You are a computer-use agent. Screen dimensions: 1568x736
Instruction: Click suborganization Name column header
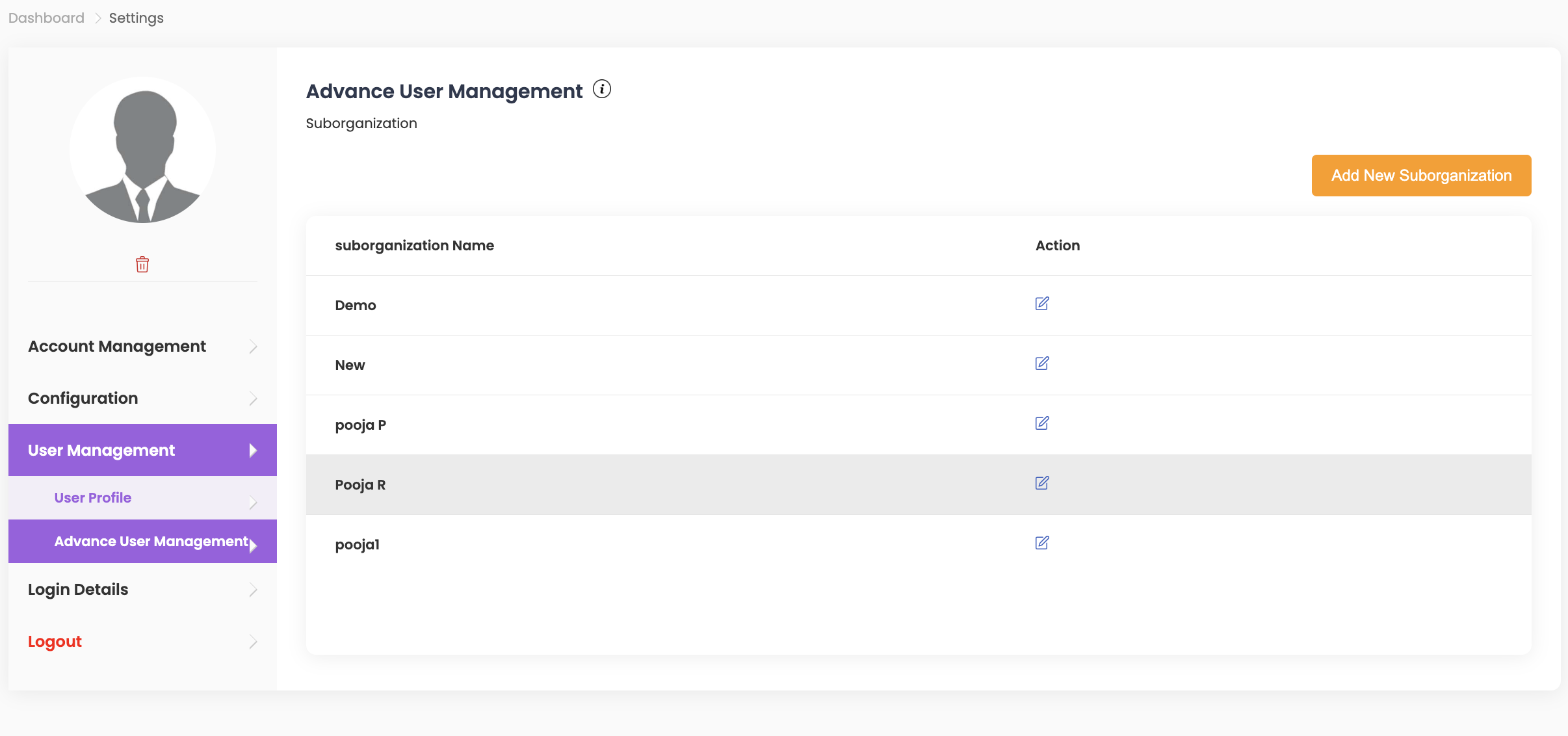[x=414, y=246]
